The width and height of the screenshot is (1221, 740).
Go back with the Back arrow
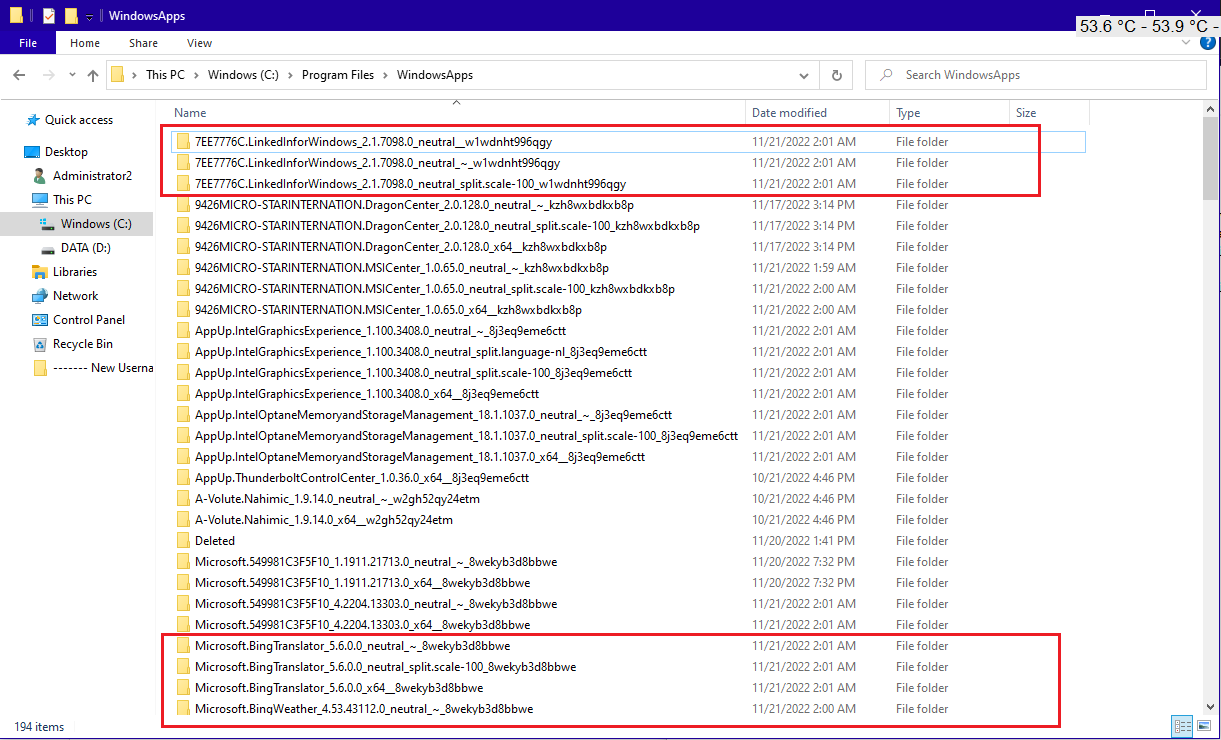tap(19, 75)
